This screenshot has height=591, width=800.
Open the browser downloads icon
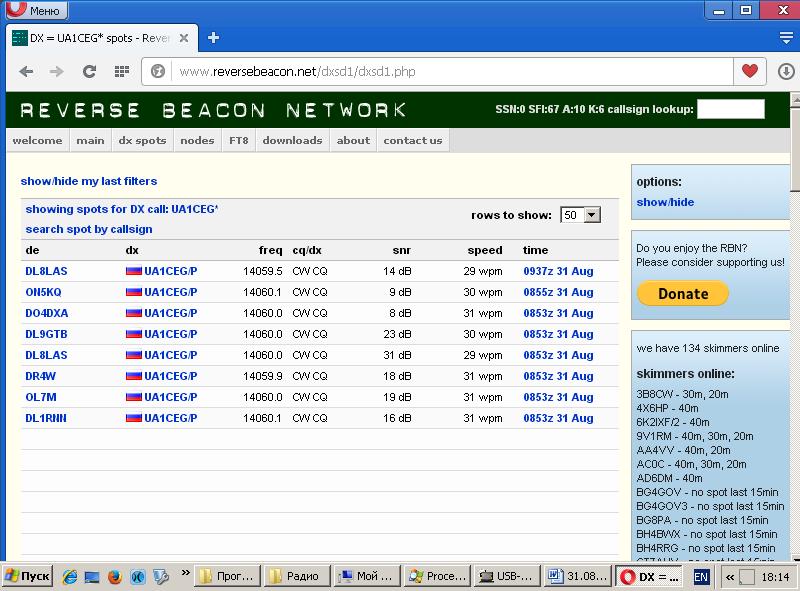786,71
